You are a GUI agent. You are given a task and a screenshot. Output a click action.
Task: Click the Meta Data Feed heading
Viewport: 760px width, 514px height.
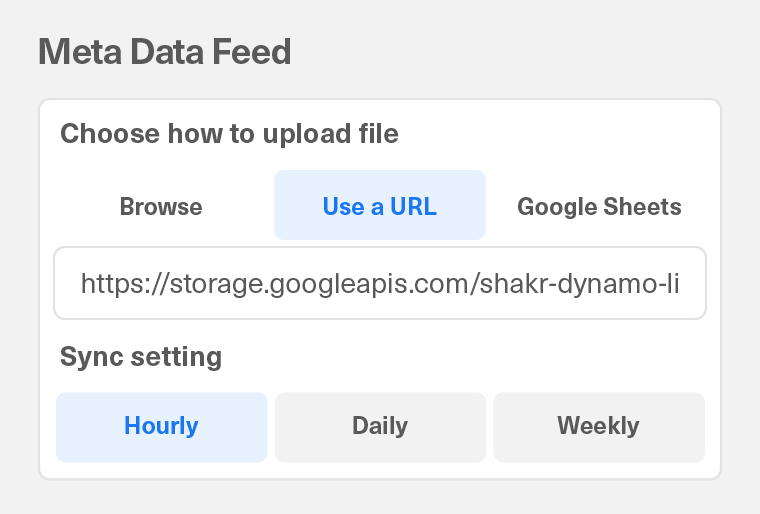(x=165, y=52)
